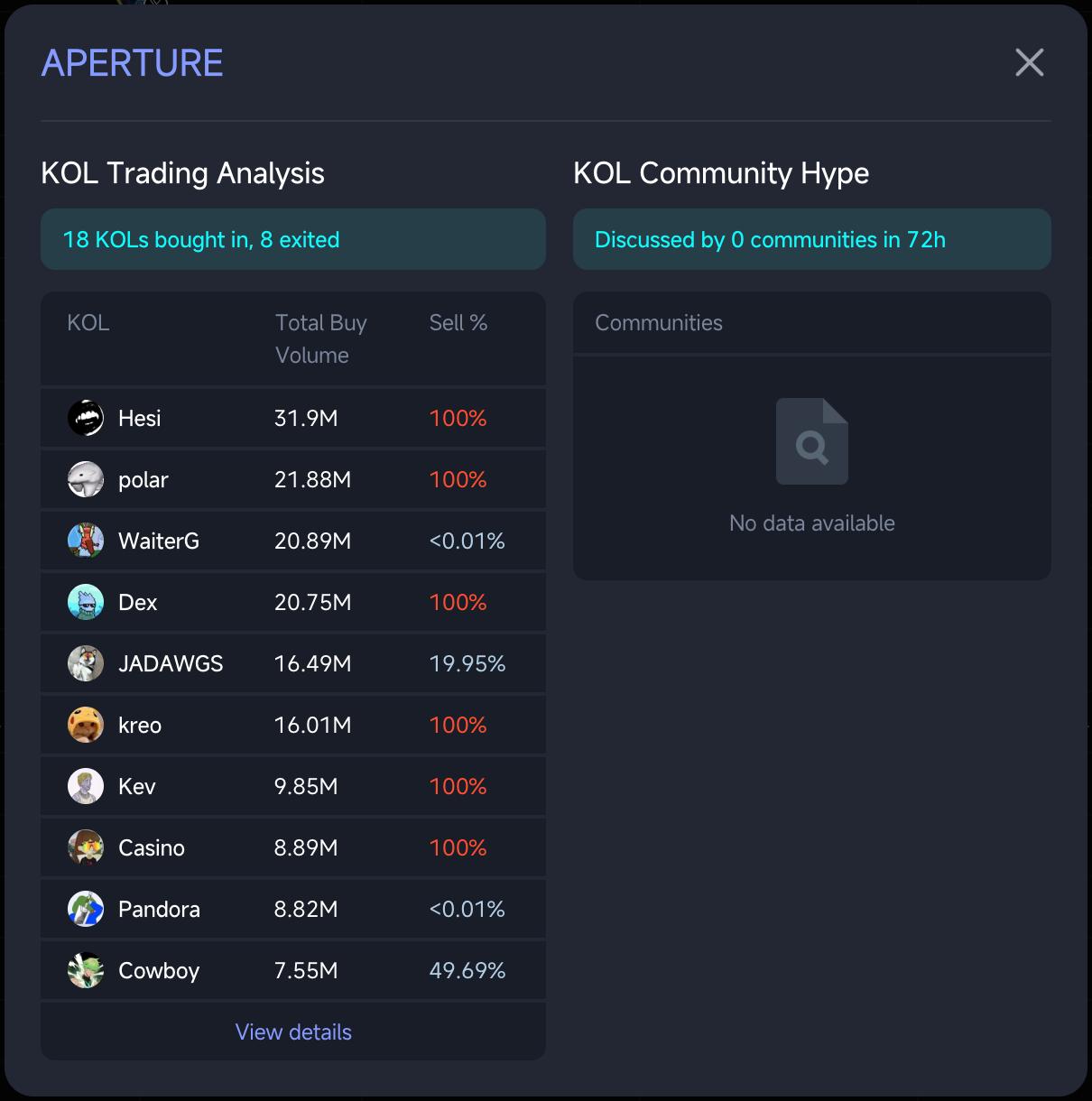The width and height of the screenshot is (1092, 1101).
Task: Click Pandora's avatar icon
Action: tap(86, 909)
